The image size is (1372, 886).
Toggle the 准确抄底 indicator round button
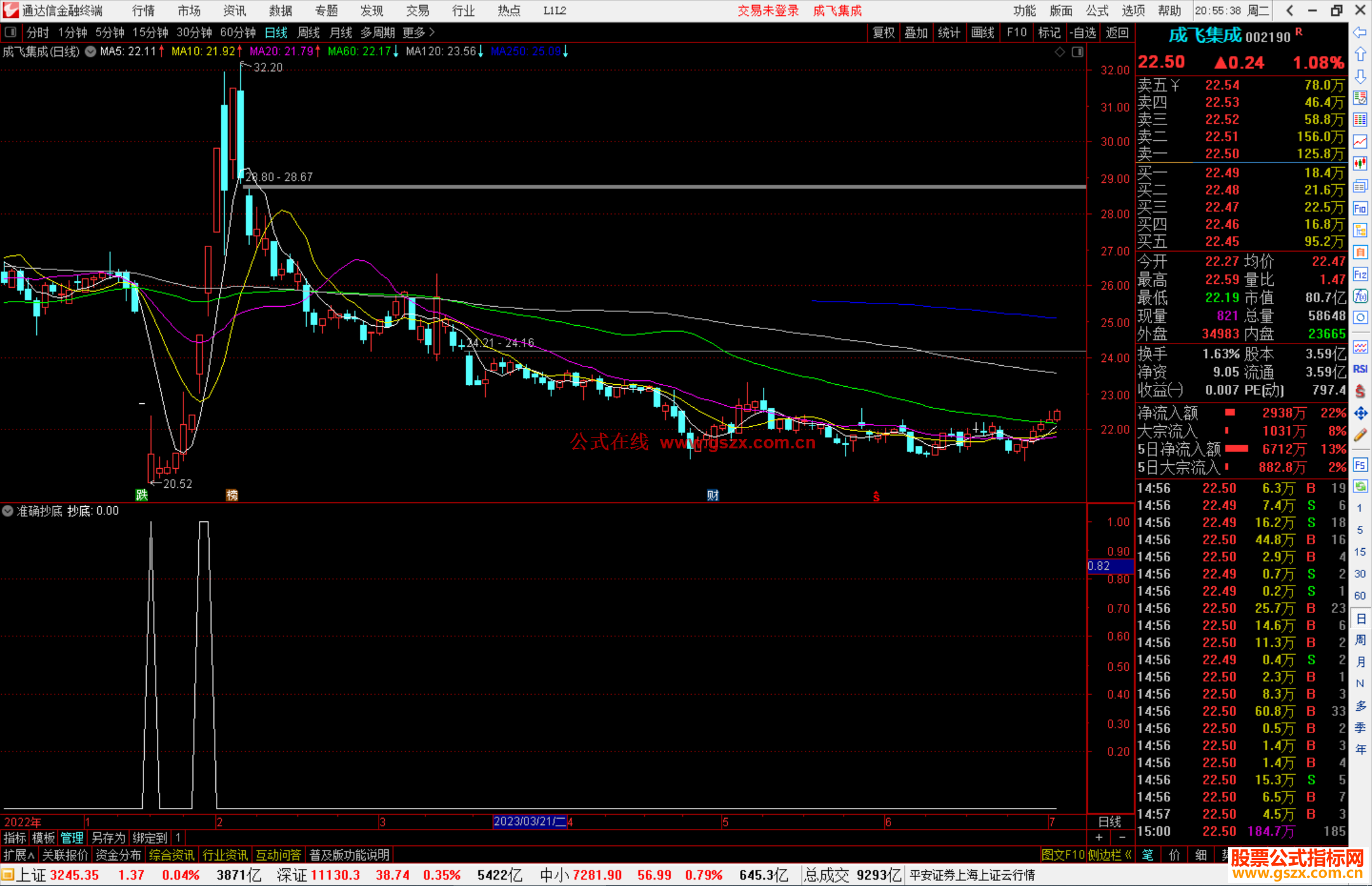pos(8,511)
